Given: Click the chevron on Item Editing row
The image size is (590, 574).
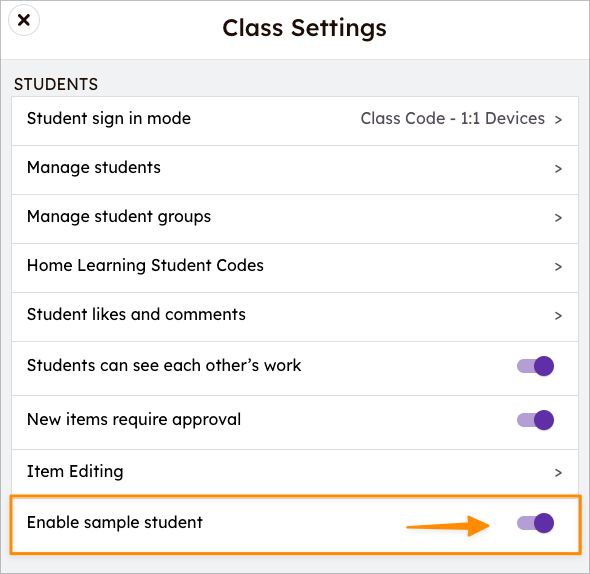Looking at the screenshot, I should pos(558,472).
